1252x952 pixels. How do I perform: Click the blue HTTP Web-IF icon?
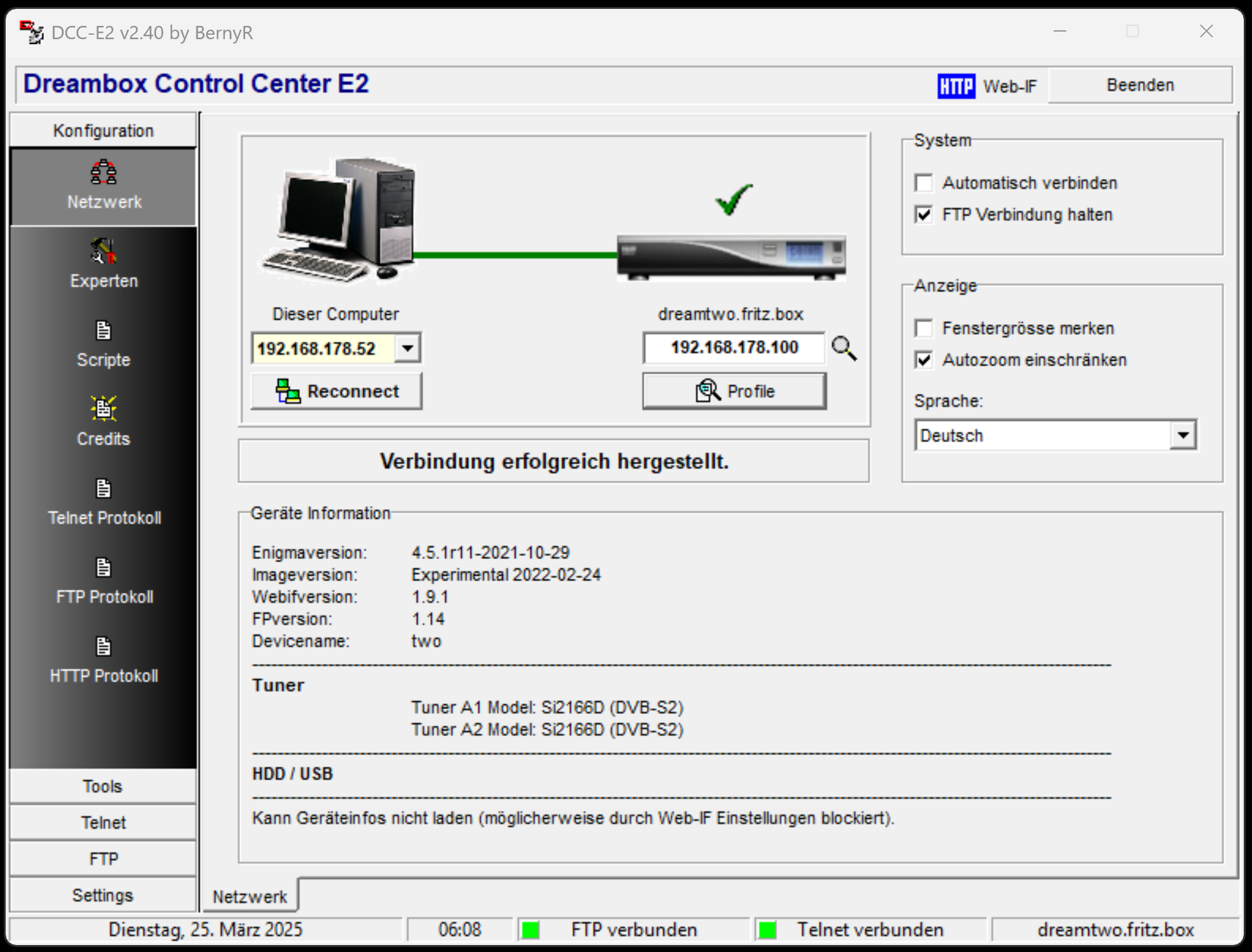tap(956, 86)
